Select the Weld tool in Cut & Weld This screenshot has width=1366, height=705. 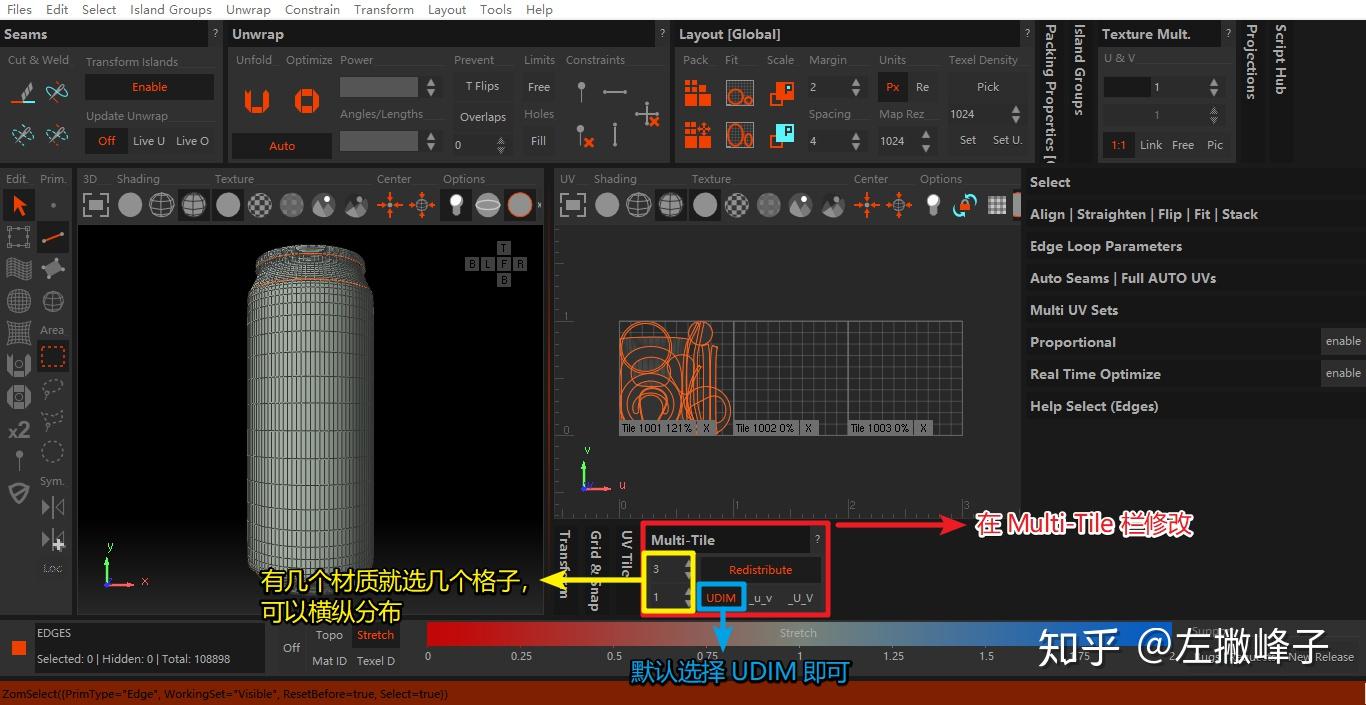(x=56, y=91)
